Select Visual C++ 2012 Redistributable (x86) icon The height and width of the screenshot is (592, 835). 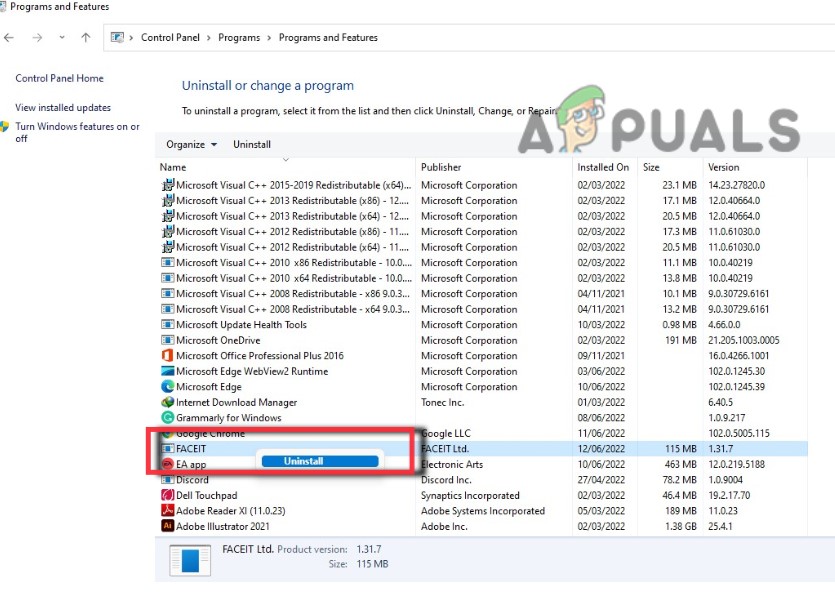168,231
